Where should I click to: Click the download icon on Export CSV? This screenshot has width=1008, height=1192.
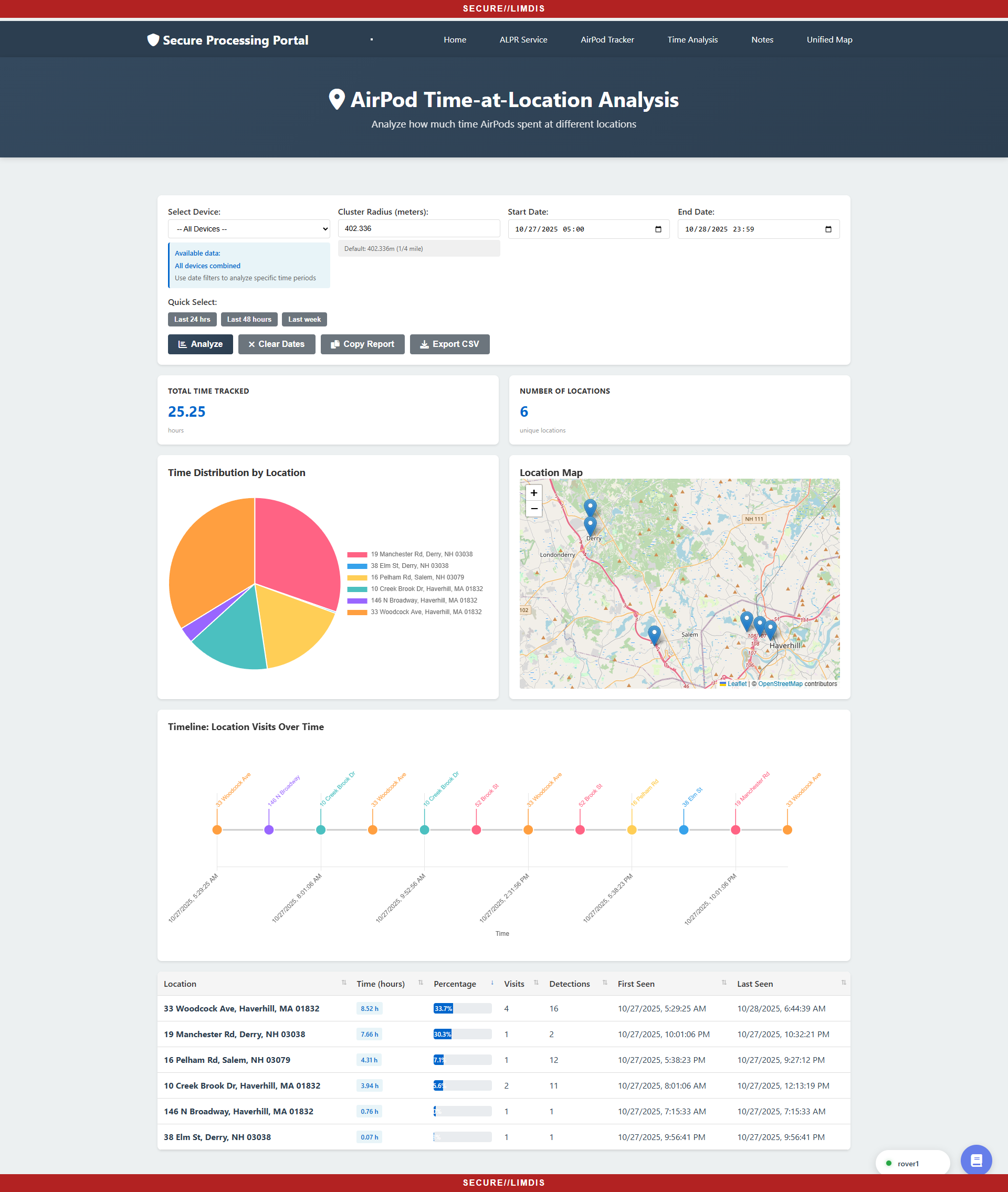point(424,344)
